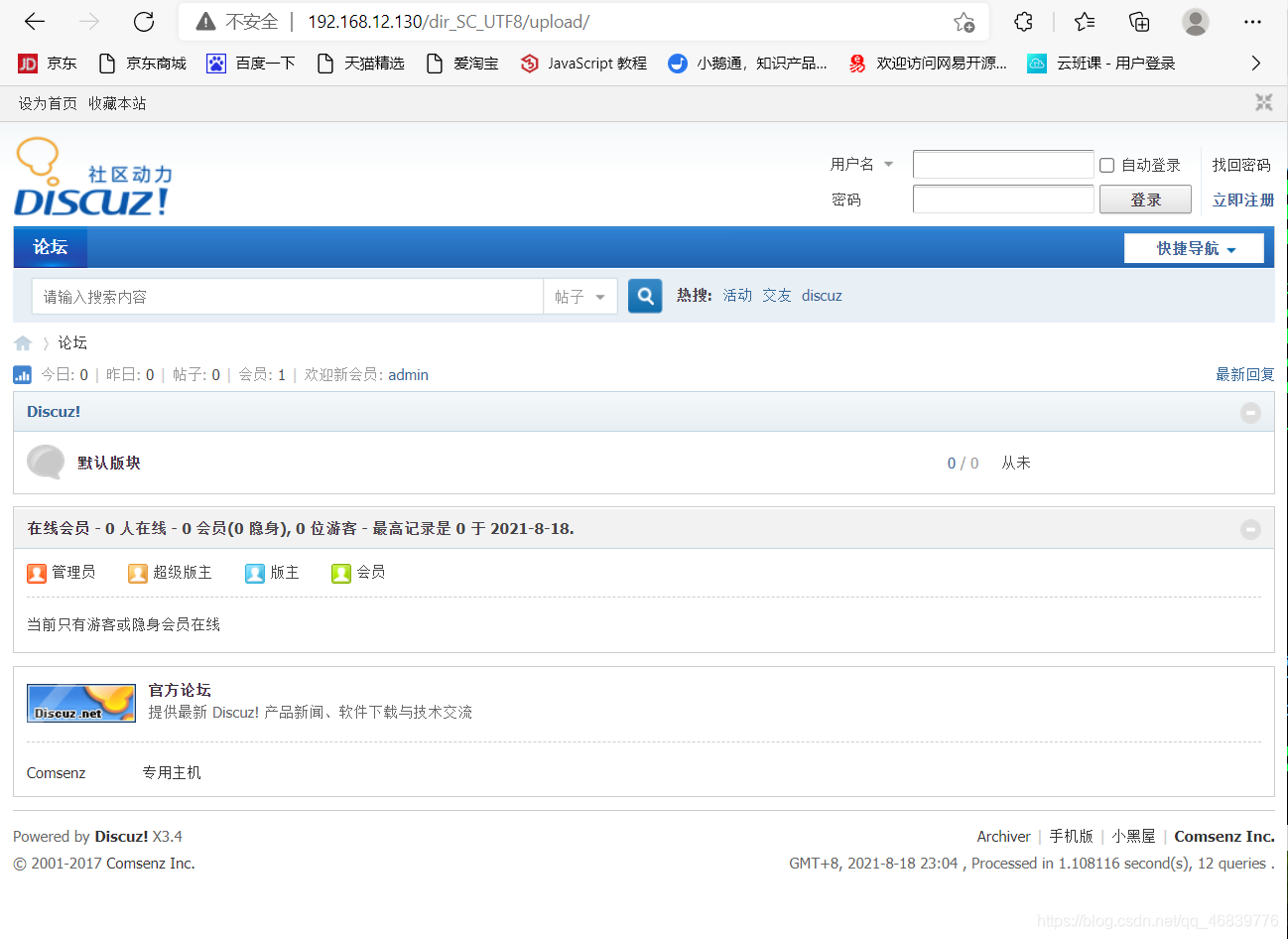Focus the 请输入搜索内容 search box

click(x=288, y=297)
